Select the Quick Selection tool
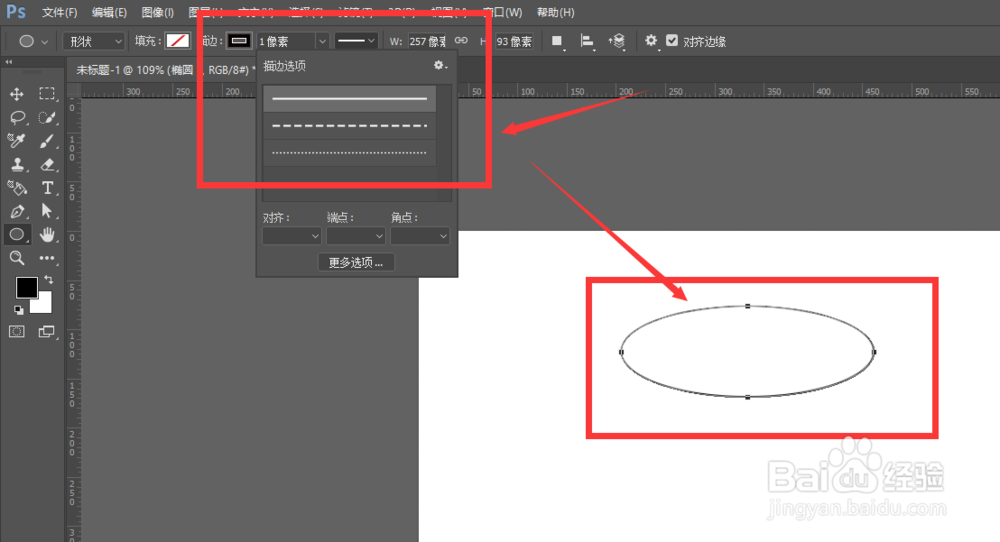1000x542 pixels. click(x=47, y=118)
